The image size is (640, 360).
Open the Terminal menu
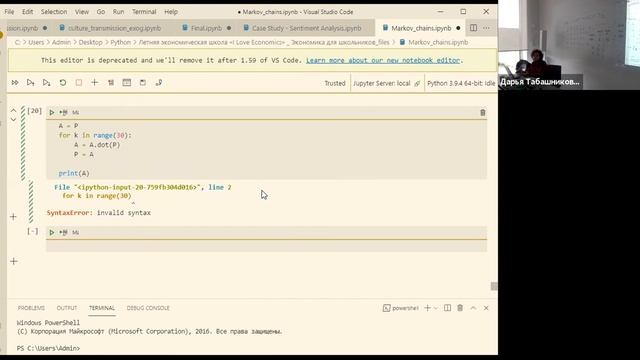(144, 12)
